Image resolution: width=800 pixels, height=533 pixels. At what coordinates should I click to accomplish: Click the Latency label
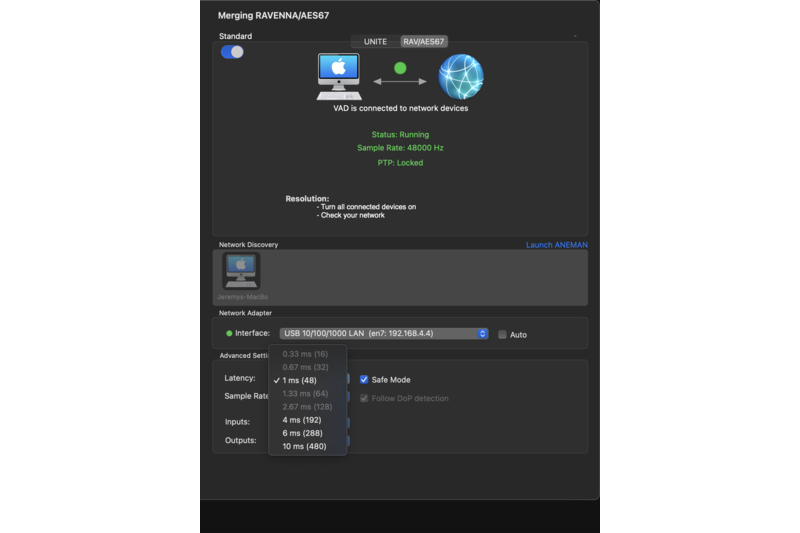pyautogui.click(x=240, y=378)
